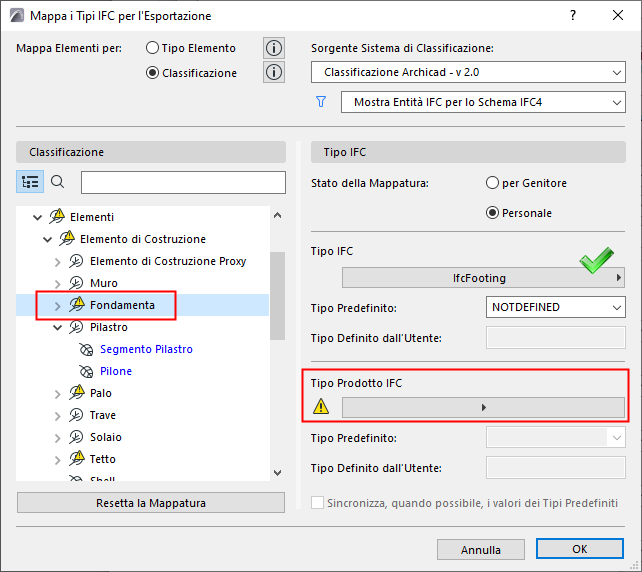642x572 pixels.
Task: Collapse the Pilastro tree node
Action: click(x=58, y=327)
